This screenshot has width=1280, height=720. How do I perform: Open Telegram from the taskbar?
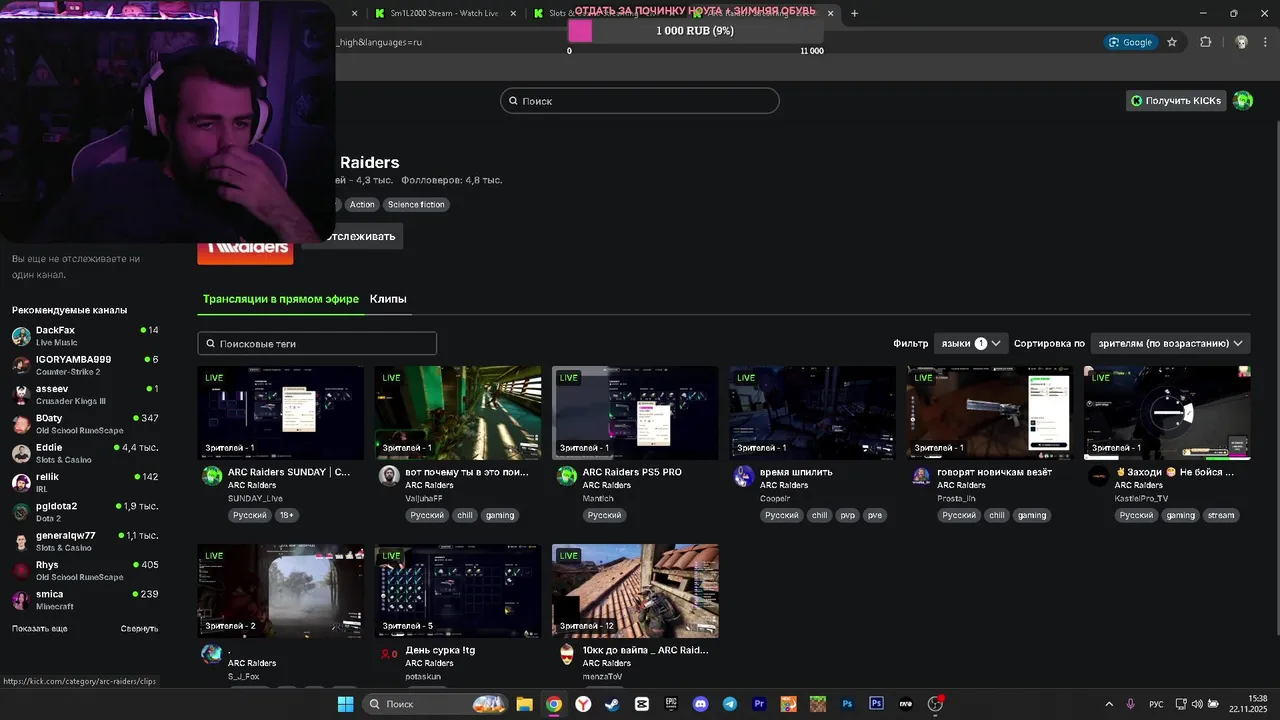tap(729, 704)
